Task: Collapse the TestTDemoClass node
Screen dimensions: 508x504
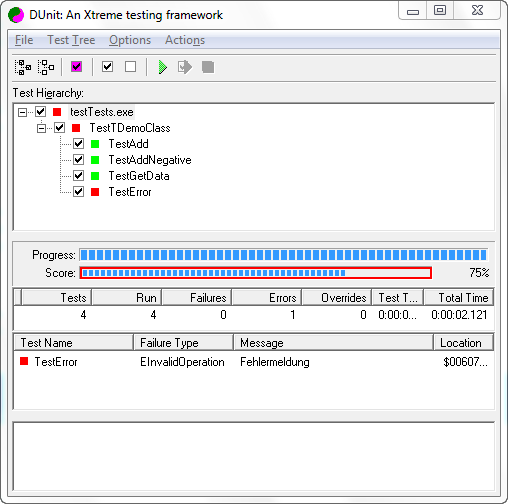Action: click(x=41, y=128)
